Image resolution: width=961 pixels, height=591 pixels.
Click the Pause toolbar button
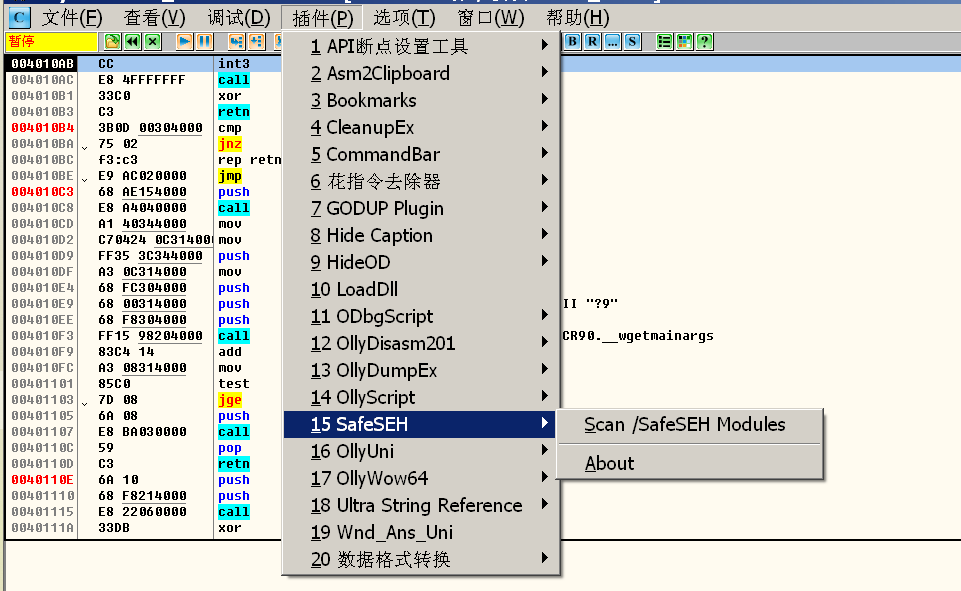204,41
